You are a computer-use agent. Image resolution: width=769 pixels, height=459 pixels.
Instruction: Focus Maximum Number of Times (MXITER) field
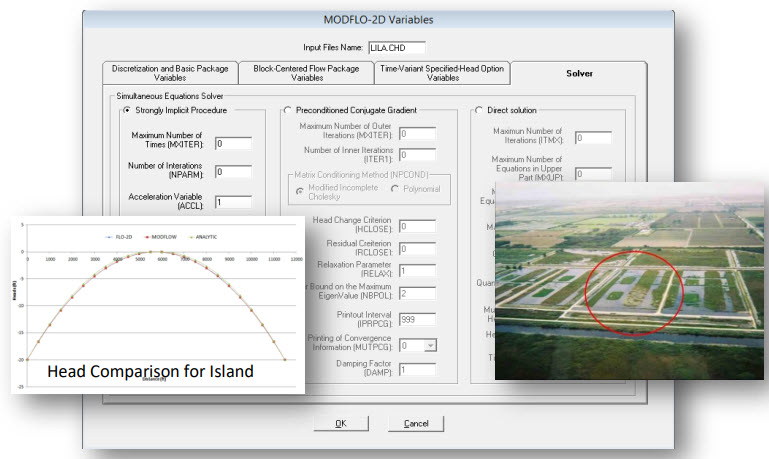pos(232,144)
